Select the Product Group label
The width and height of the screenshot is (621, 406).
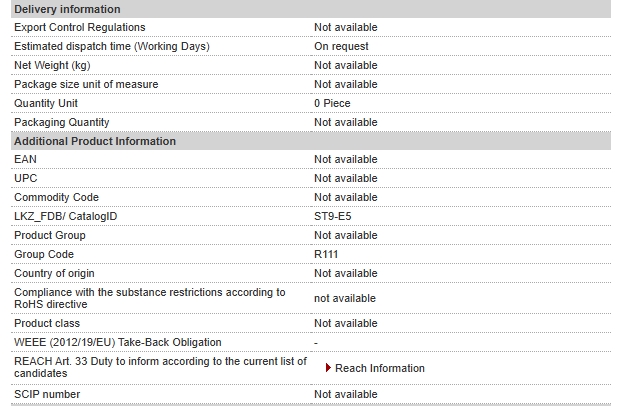coord(50,235)
